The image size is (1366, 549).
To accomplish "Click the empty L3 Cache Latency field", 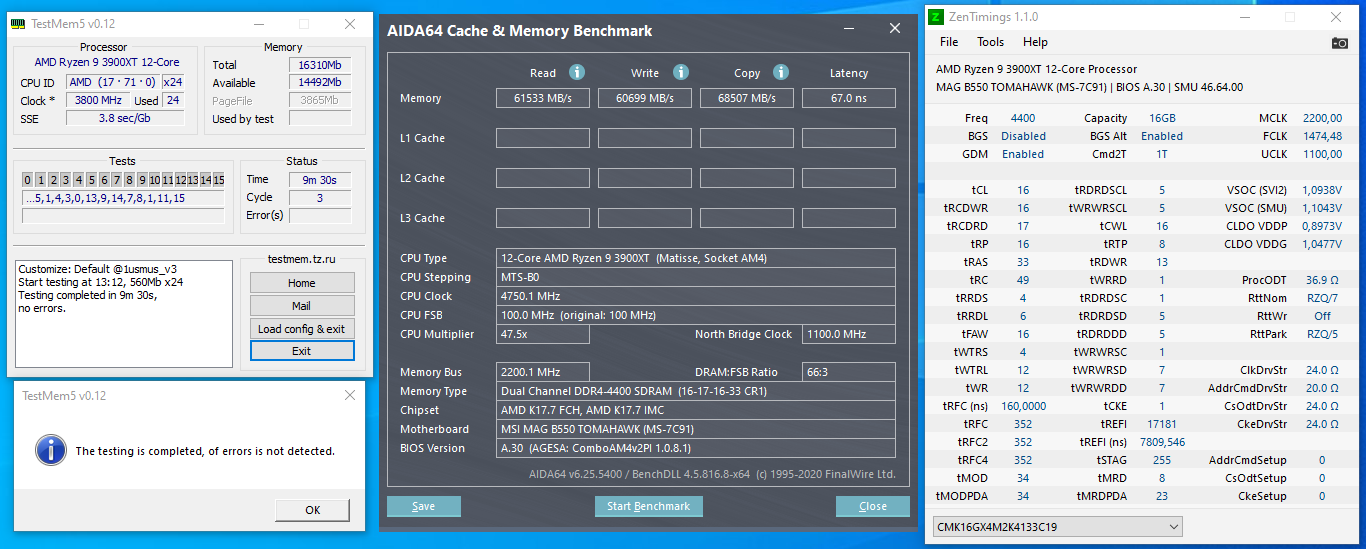I will pyautogui.click(x=848, y=218).
